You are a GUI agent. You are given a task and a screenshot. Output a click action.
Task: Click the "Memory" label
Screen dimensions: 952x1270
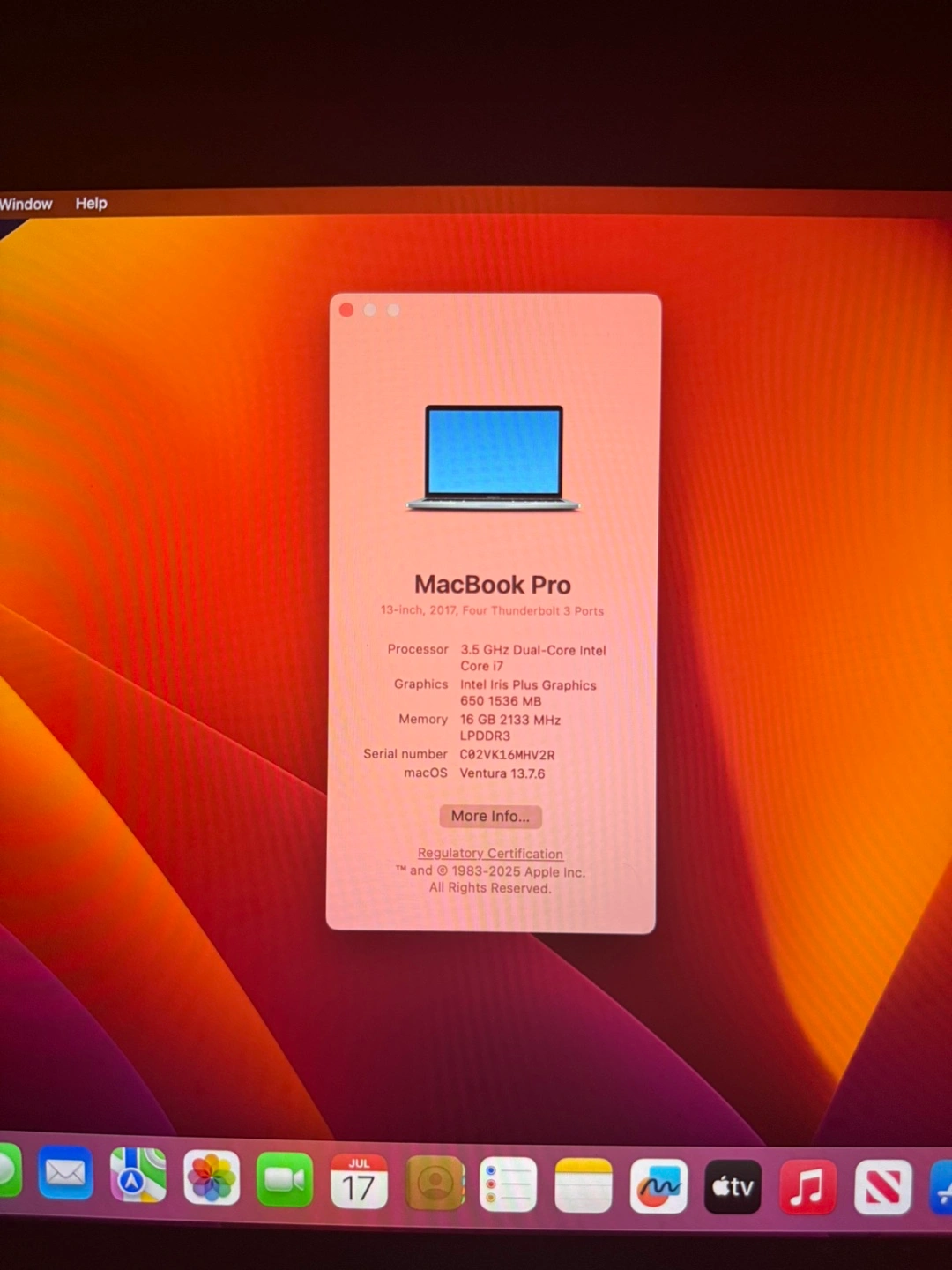click(423, 720)
